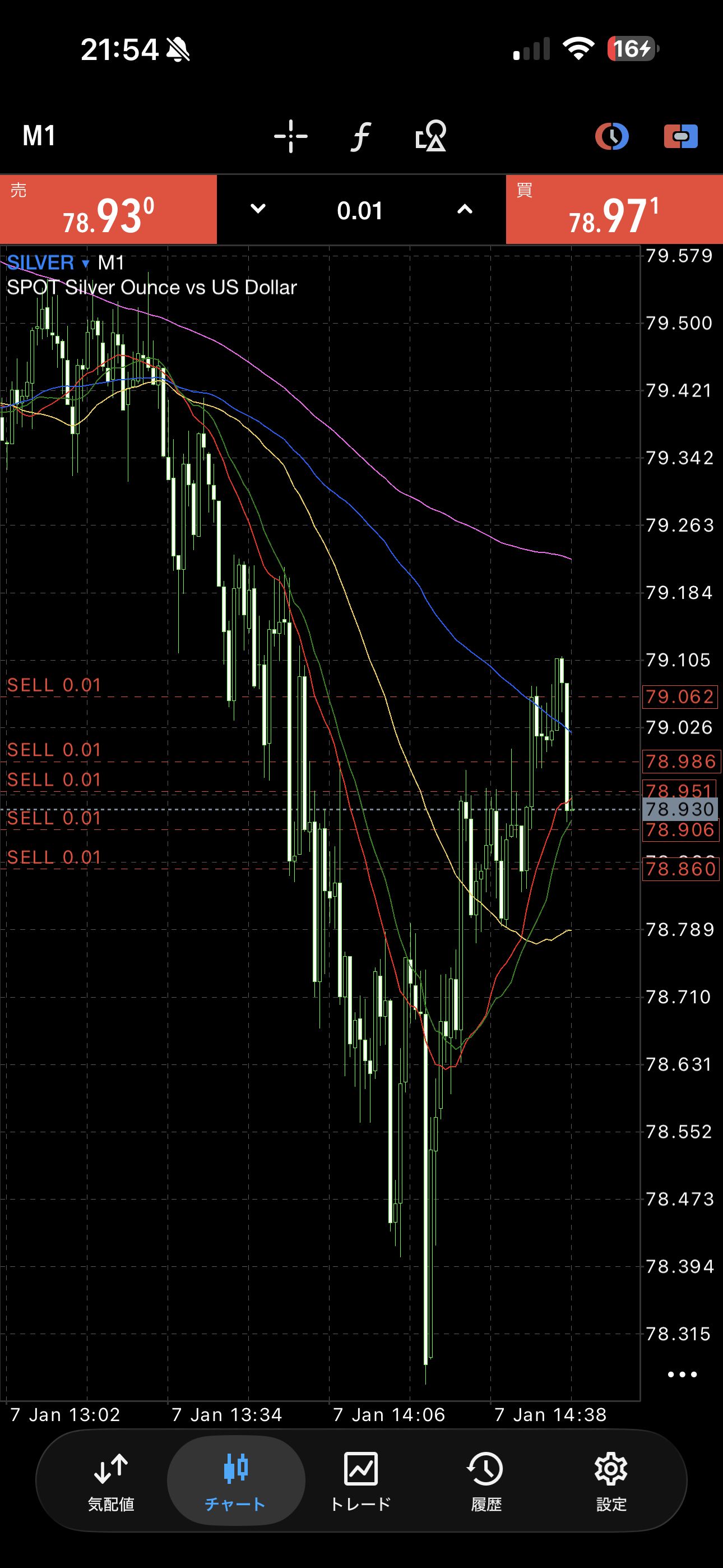Open the M1 timeframe selector
This screenshot has width=723, height=1568.
pyautogui.click(x=40, y=136)
